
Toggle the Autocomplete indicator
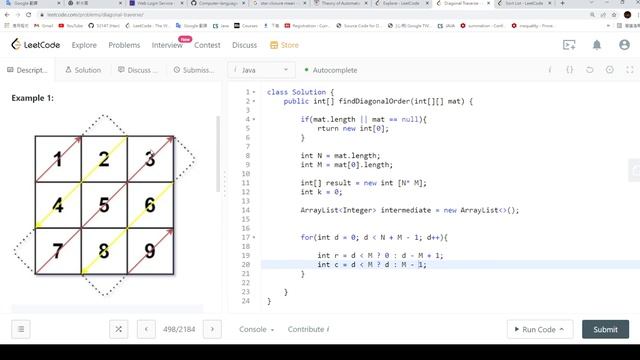click(x=331, y=70)
